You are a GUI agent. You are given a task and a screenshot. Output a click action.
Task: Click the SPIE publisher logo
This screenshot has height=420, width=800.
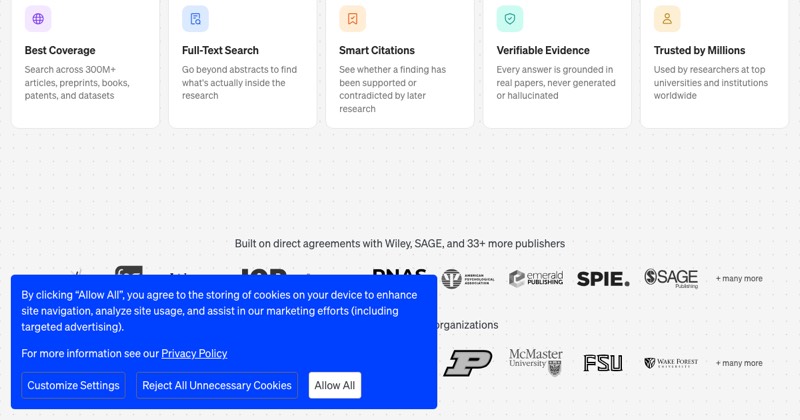click(x=603, y=279)
